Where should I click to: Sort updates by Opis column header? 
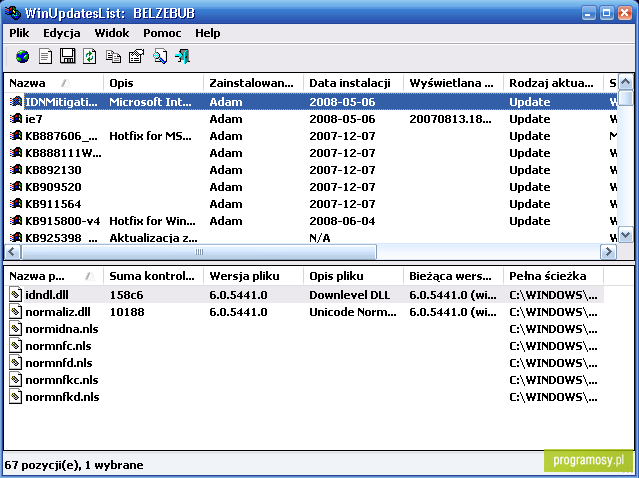[x=154, y=83]
